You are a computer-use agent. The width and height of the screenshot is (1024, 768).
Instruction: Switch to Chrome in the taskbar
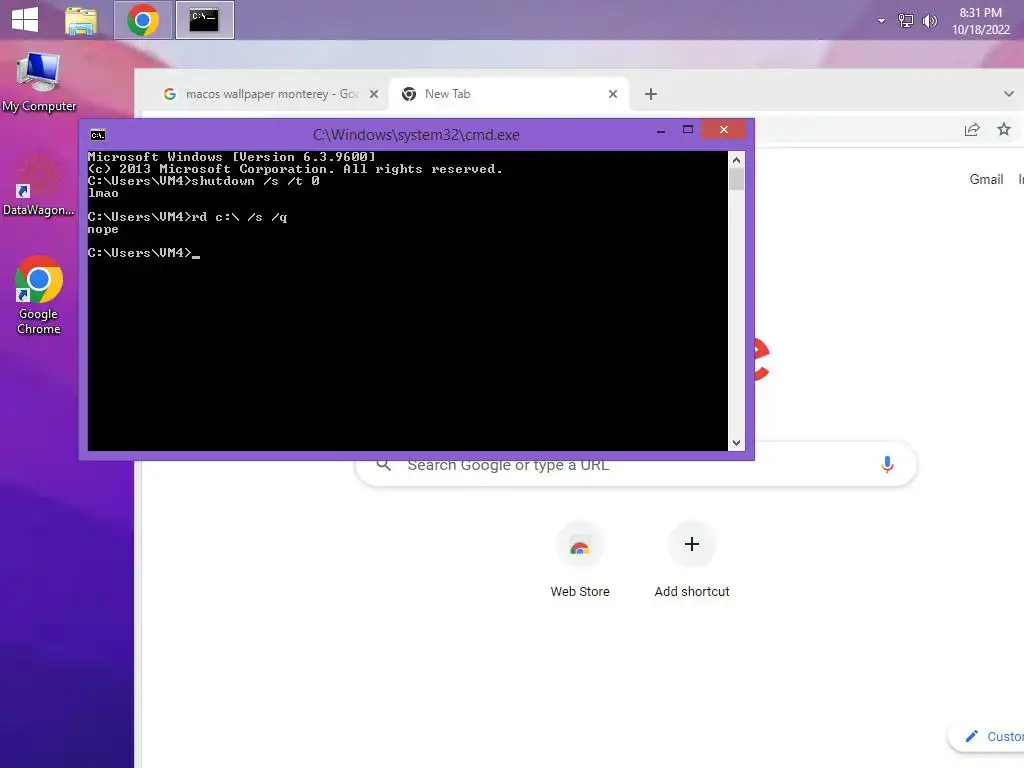[143, 20]
